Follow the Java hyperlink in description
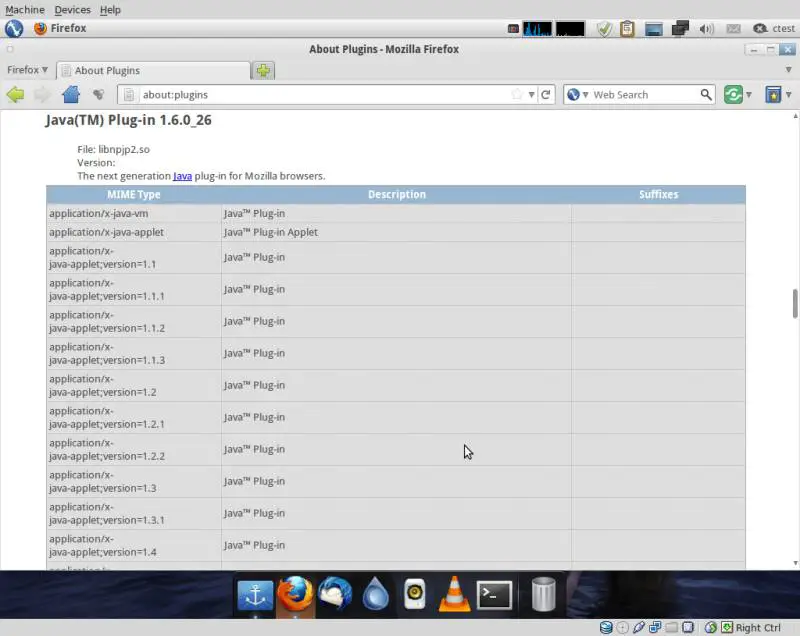800x636 pixels. pos(182,176)
